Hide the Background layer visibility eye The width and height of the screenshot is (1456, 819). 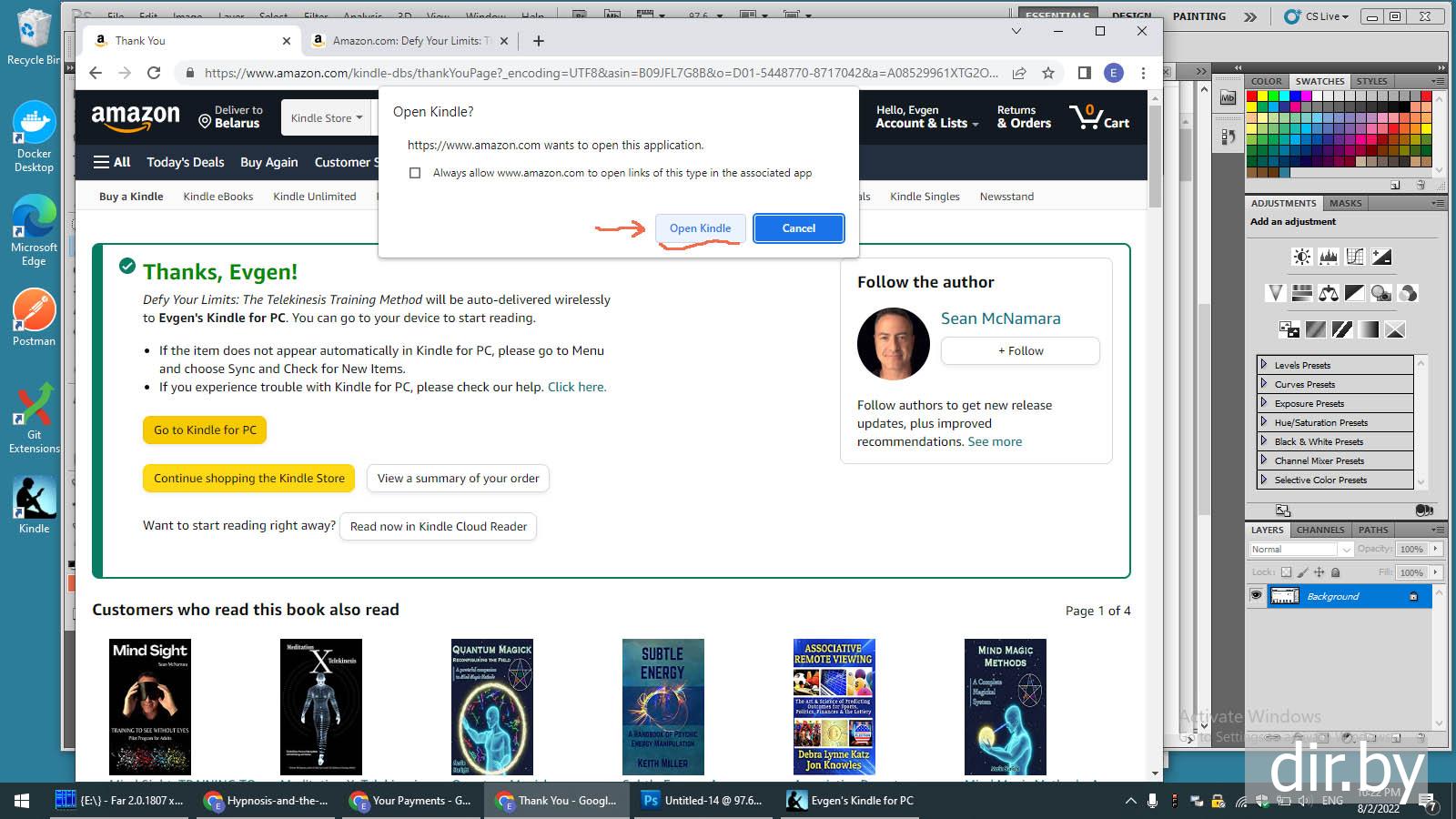click(x=1256, y=596)
